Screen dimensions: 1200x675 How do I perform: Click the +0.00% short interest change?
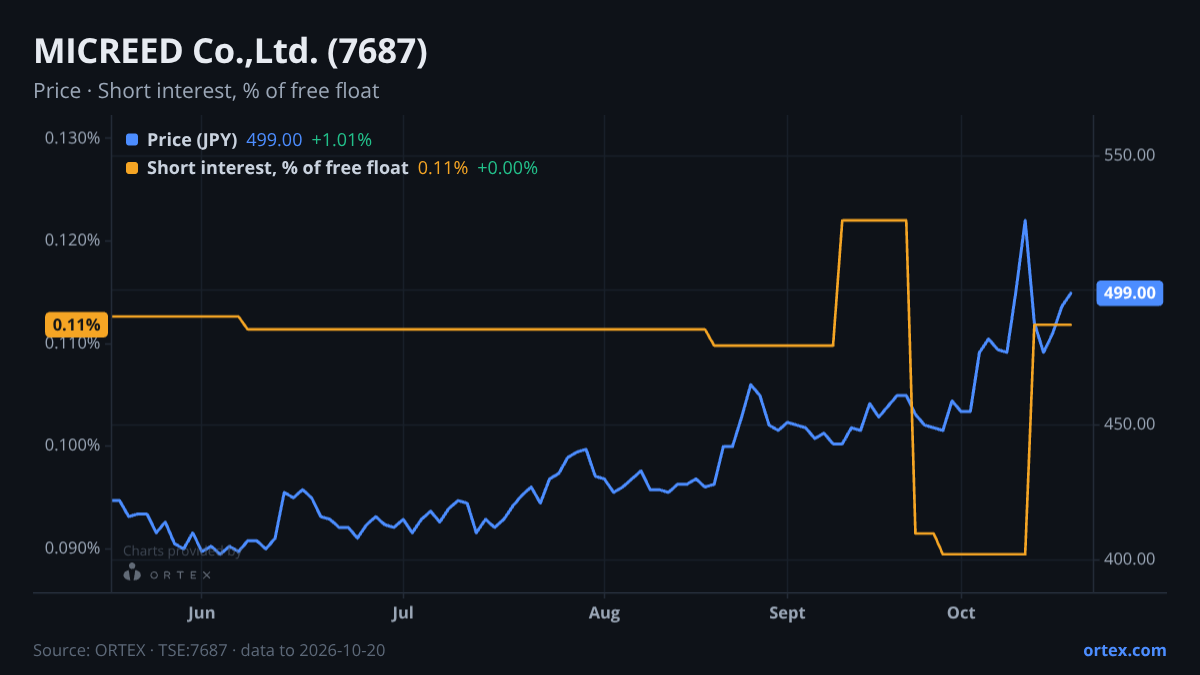click(x=507, y=168)
